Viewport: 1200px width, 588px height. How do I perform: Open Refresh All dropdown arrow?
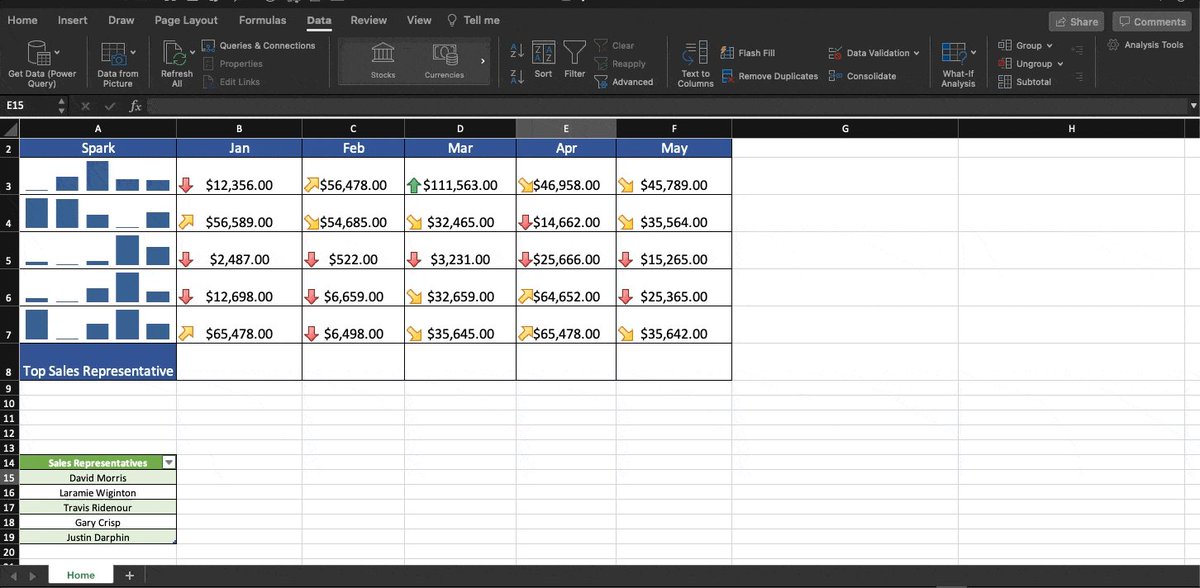point(191,52)
